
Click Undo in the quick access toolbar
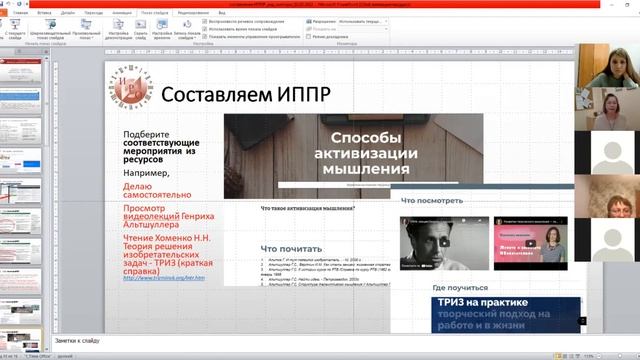pyautogui.click(x=8, y=4)
